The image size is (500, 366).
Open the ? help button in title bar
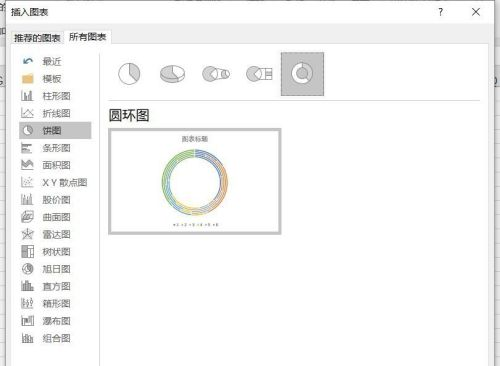(441, 12)
